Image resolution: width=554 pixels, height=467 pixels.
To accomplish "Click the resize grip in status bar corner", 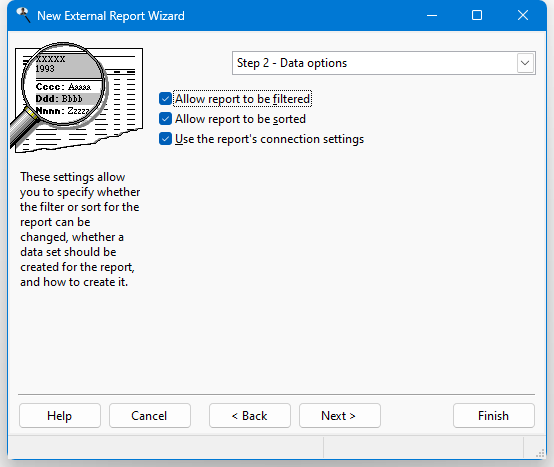I will coord(540,453).
